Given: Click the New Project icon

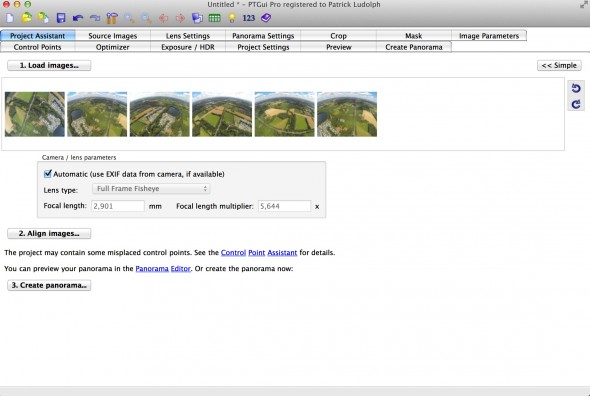Looking at the screenshot, I should [x=10, y=18].
